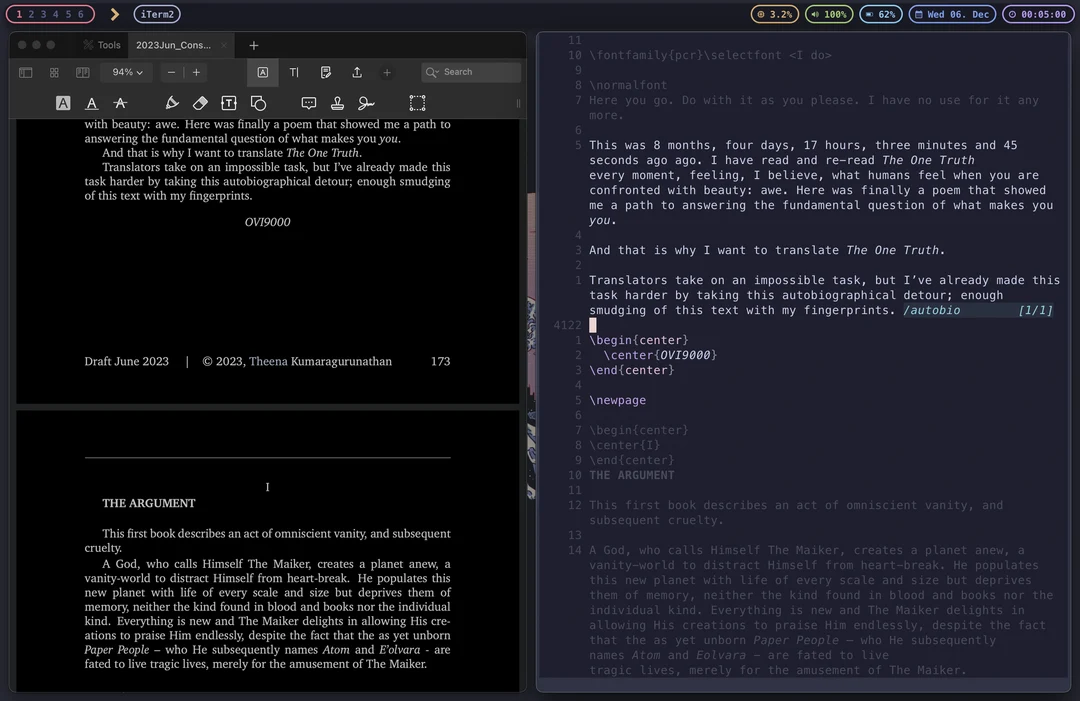Select the highlighter tool
Viewport: 1080px width, 701px height.
point(63,103)
